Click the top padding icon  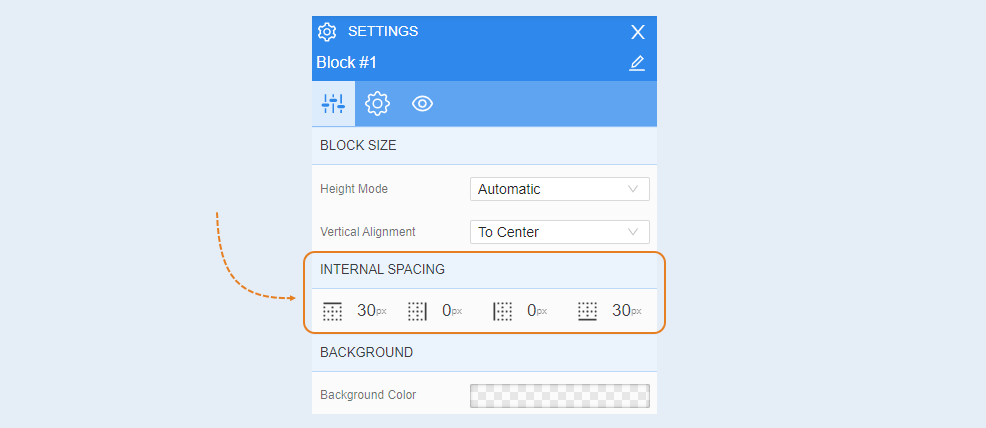(332, 311)
